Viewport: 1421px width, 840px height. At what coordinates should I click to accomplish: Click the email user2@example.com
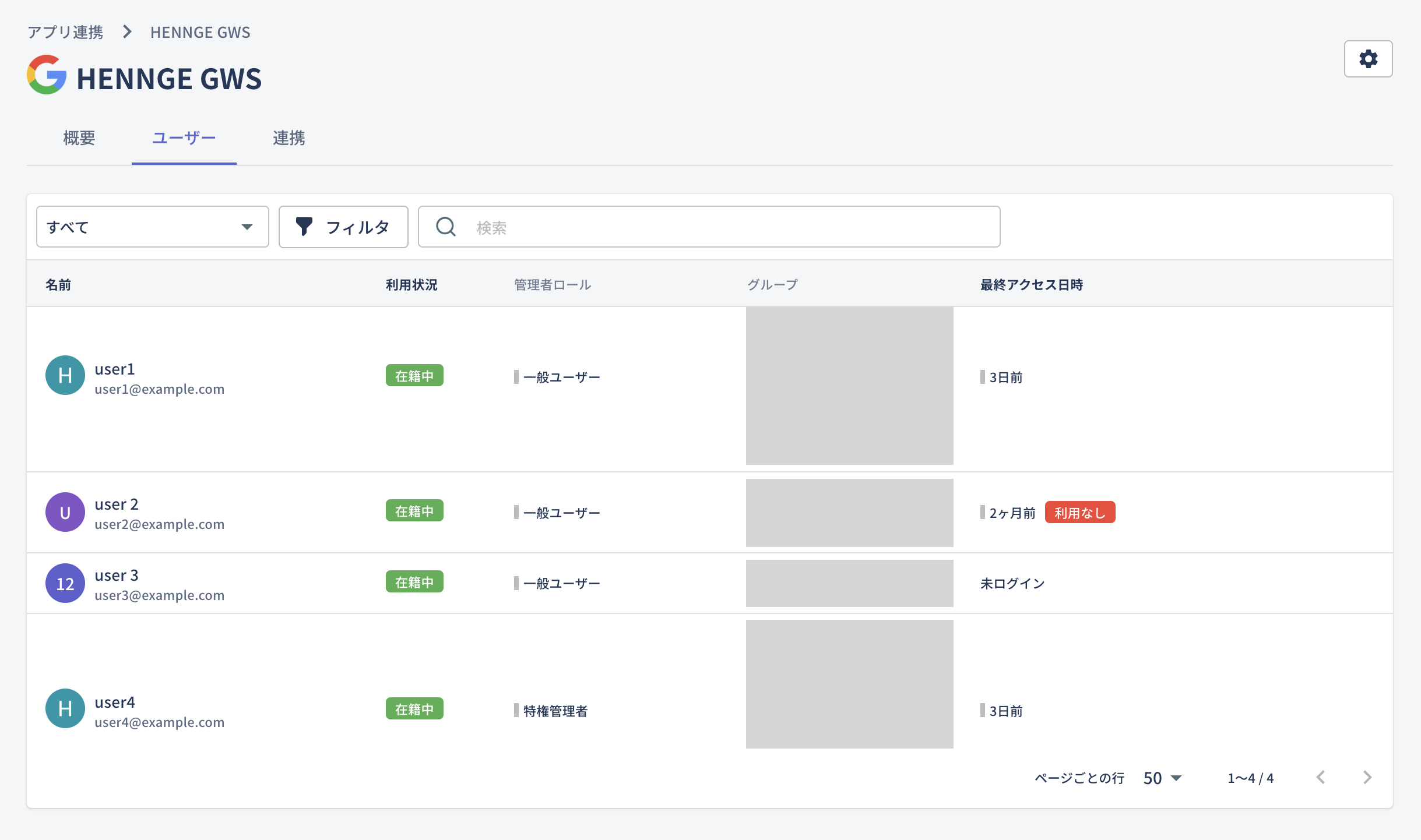[160, 524]
